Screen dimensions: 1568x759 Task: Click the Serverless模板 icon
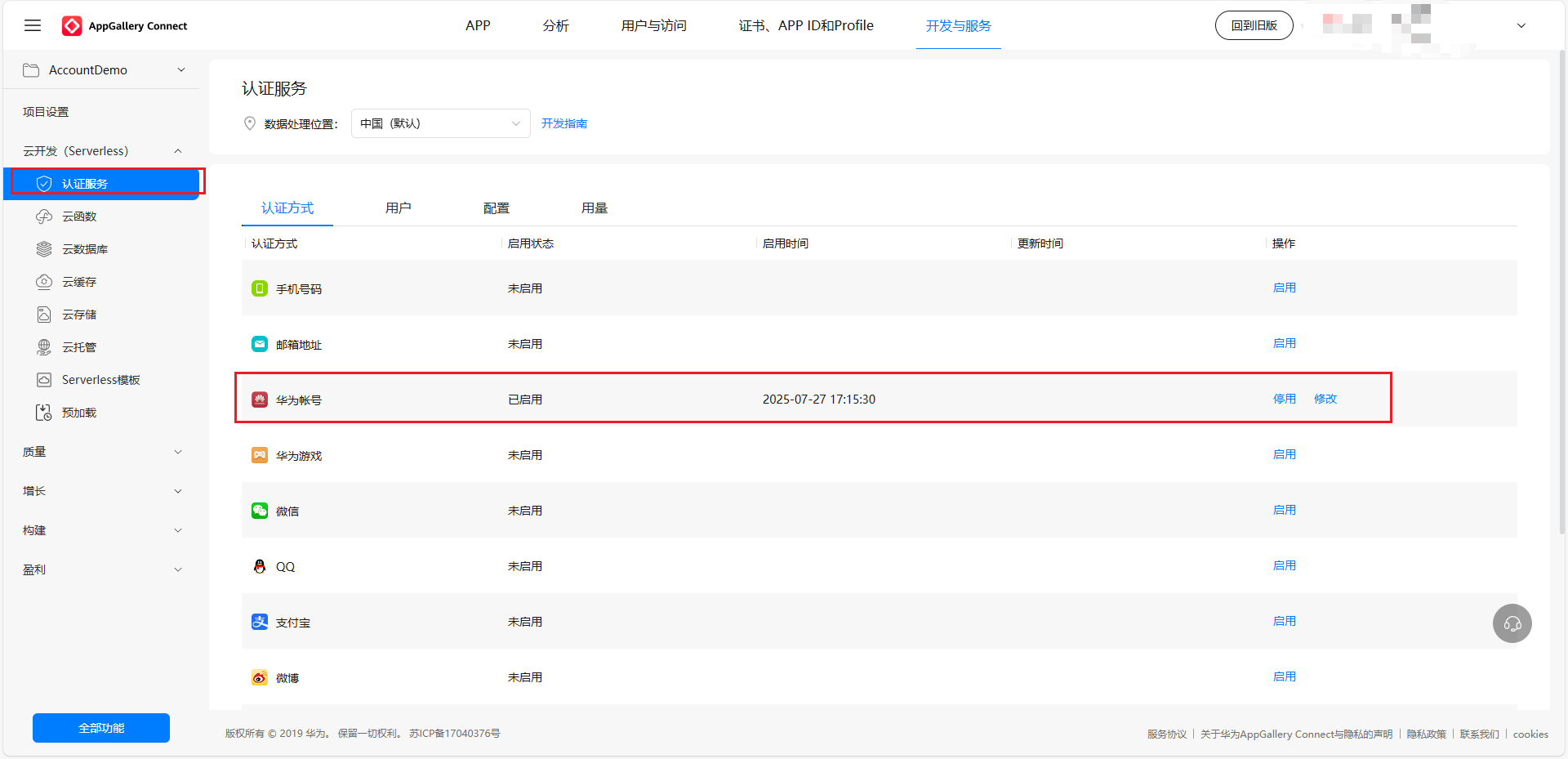[44, 380]
